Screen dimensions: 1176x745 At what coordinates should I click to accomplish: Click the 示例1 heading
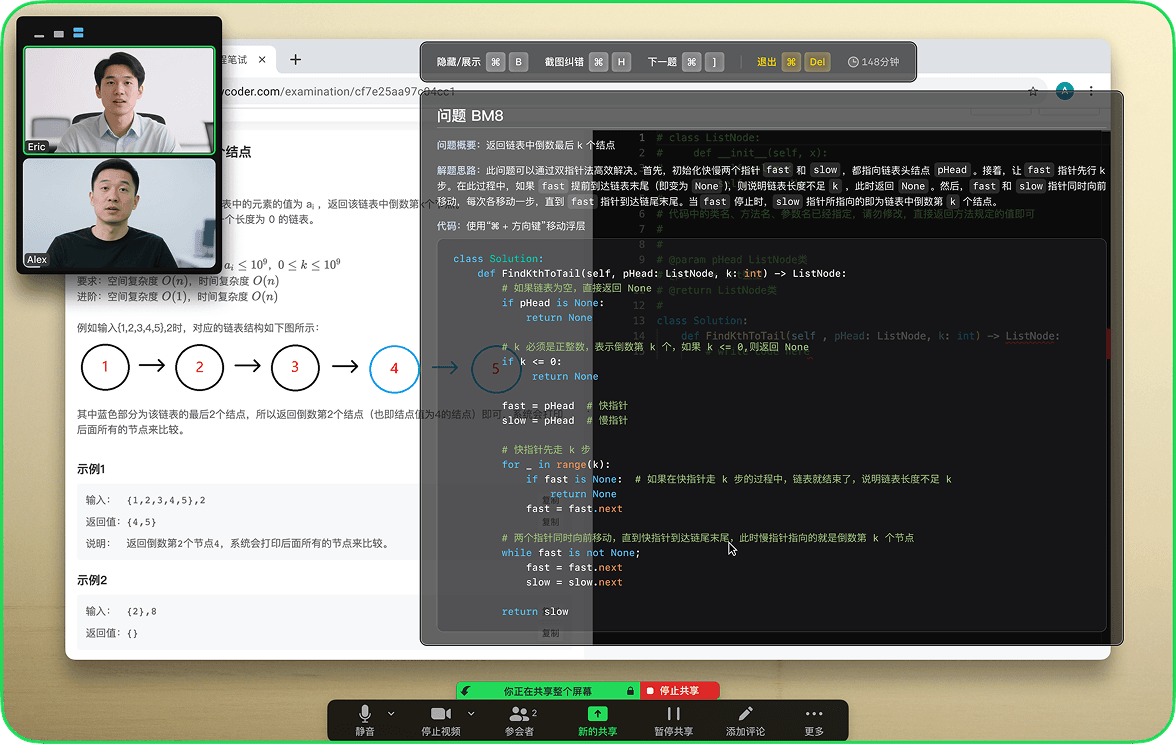click(92, 469)
